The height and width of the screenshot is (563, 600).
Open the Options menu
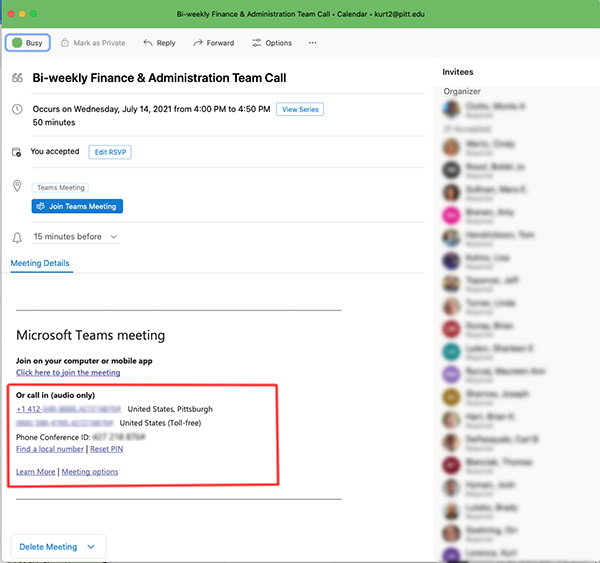(272, 43)
